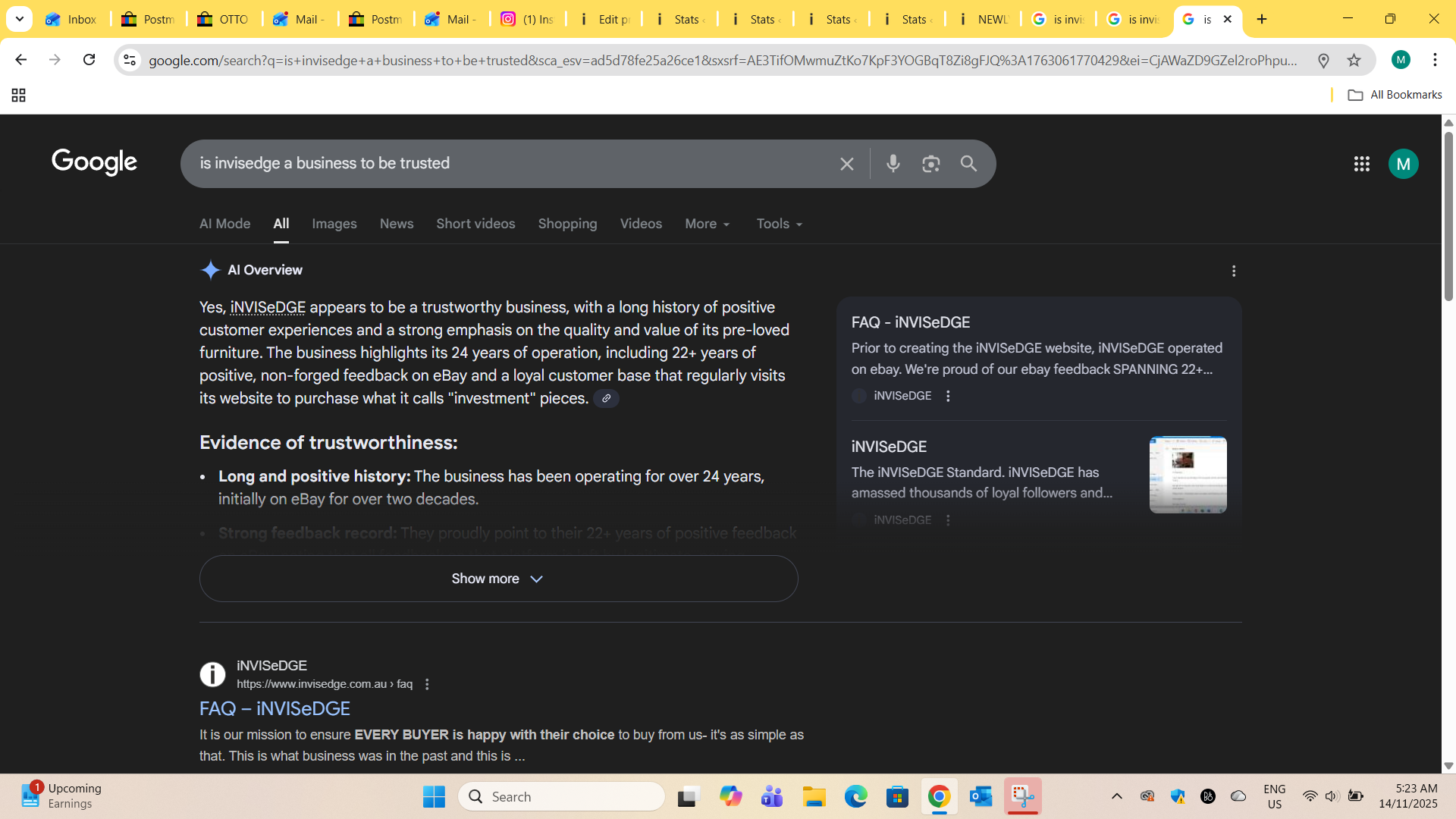Open AI Overview three-dot options menu
Viewport: 1456px width, 819px height.
pyautogui.click(x=1234, y=271)
